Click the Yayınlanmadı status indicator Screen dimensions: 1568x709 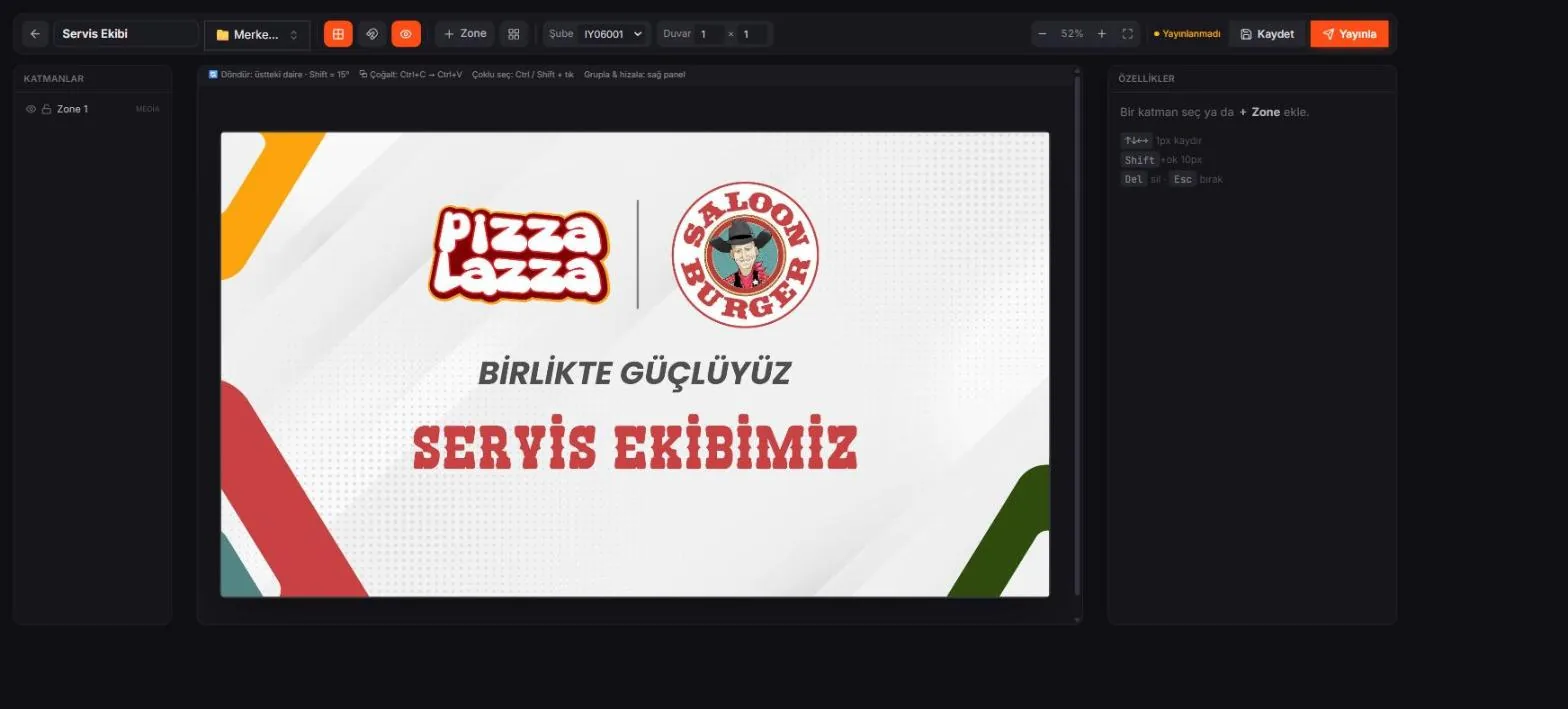point(1187,34)
